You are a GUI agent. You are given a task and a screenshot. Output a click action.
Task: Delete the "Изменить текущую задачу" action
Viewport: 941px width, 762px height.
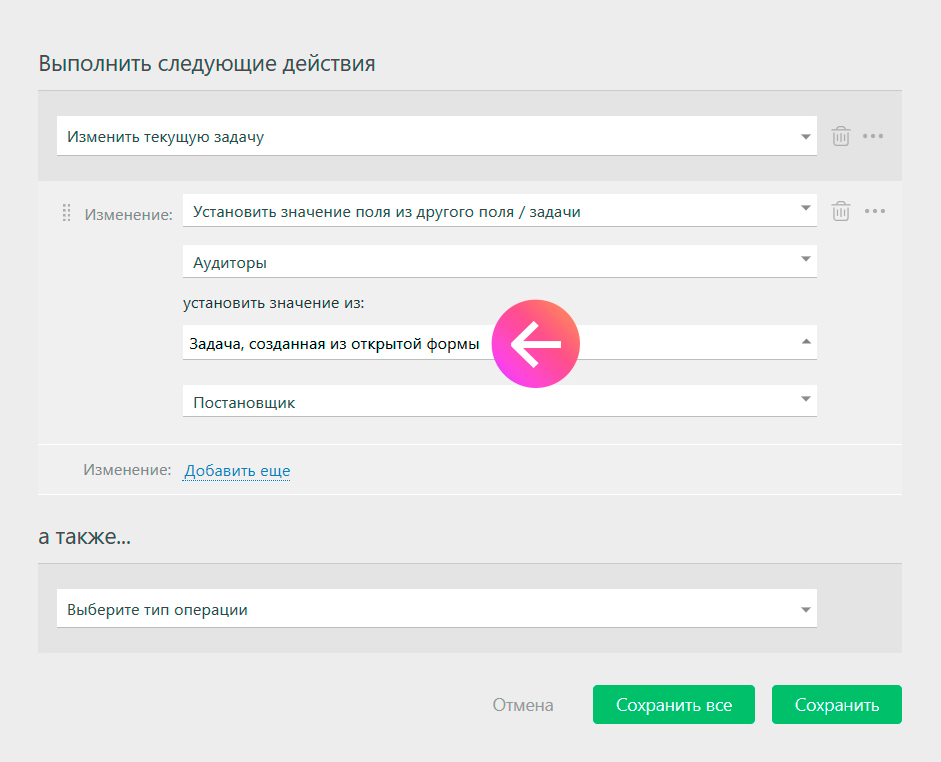[841, 136]
